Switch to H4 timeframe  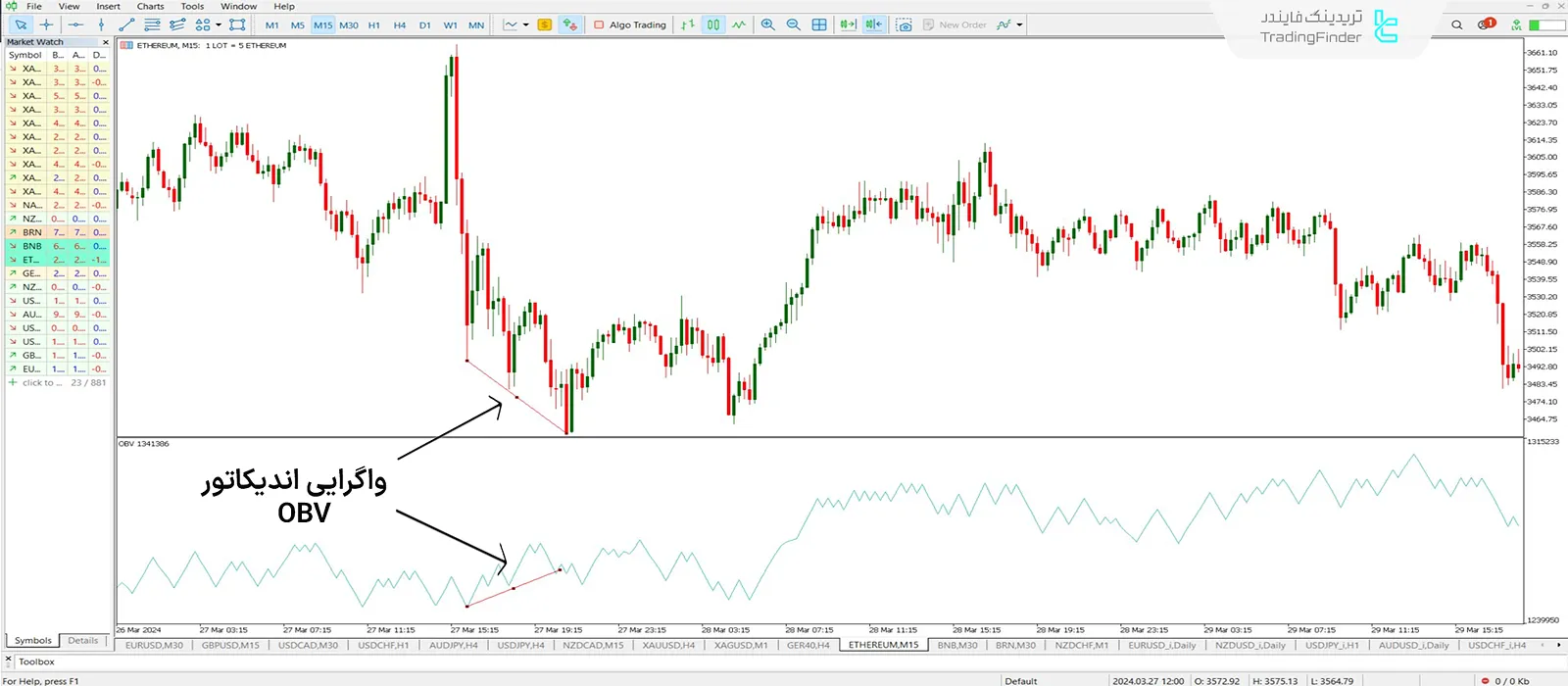(400, 24)
